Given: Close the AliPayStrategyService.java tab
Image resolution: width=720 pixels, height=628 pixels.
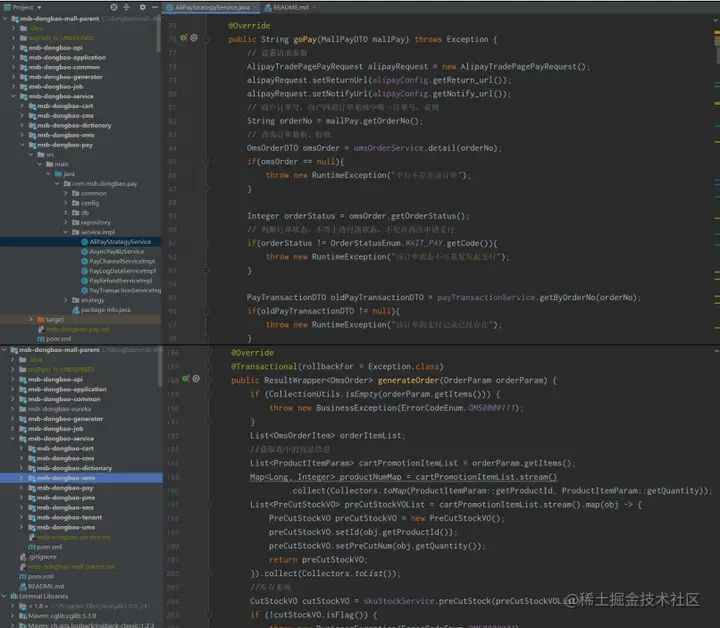Looking at the screenshot, I should (x=255, y=7).
